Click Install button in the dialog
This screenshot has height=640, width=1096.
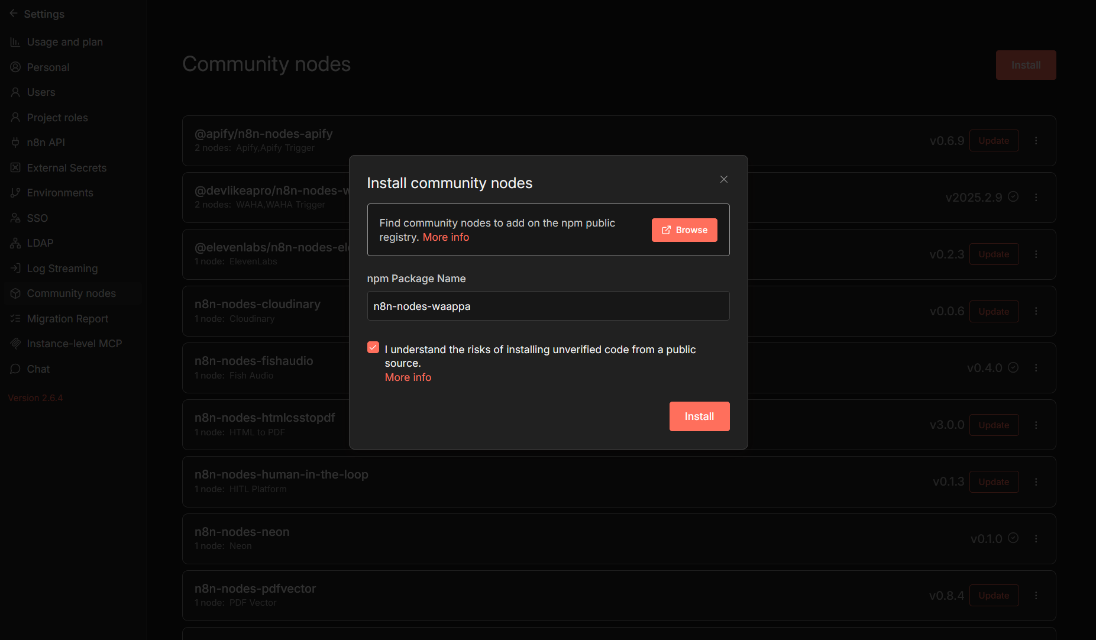tap(699, 416)
